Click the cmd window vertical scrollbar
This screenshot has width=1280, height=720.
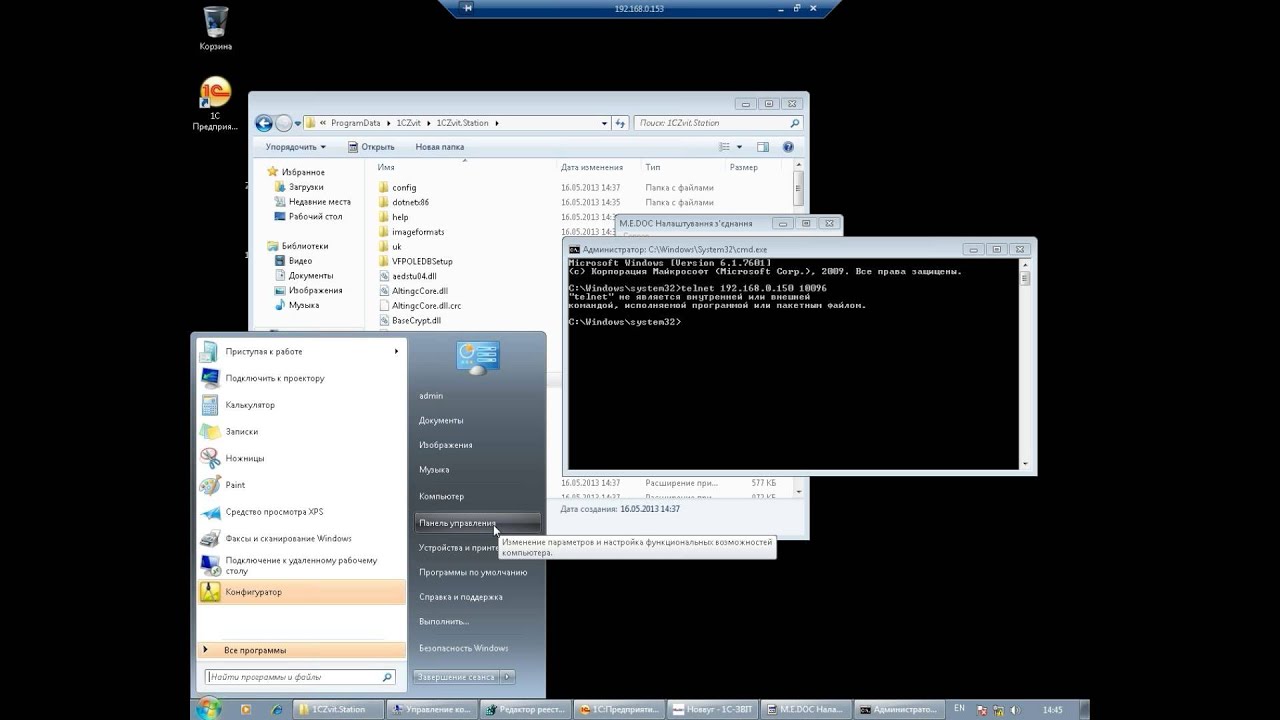click(x=1025, y=364)
